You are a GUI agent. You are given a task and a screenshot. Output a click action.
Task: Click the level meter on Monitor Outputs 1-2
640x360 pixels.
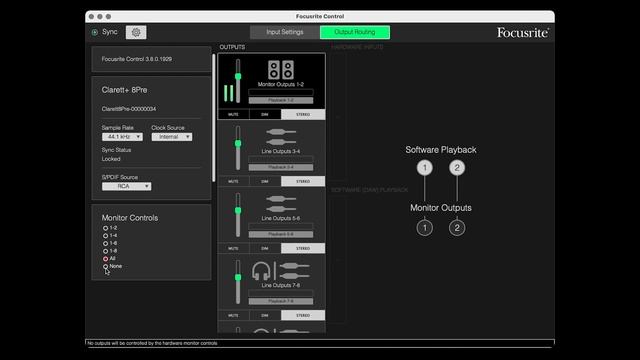229,93
